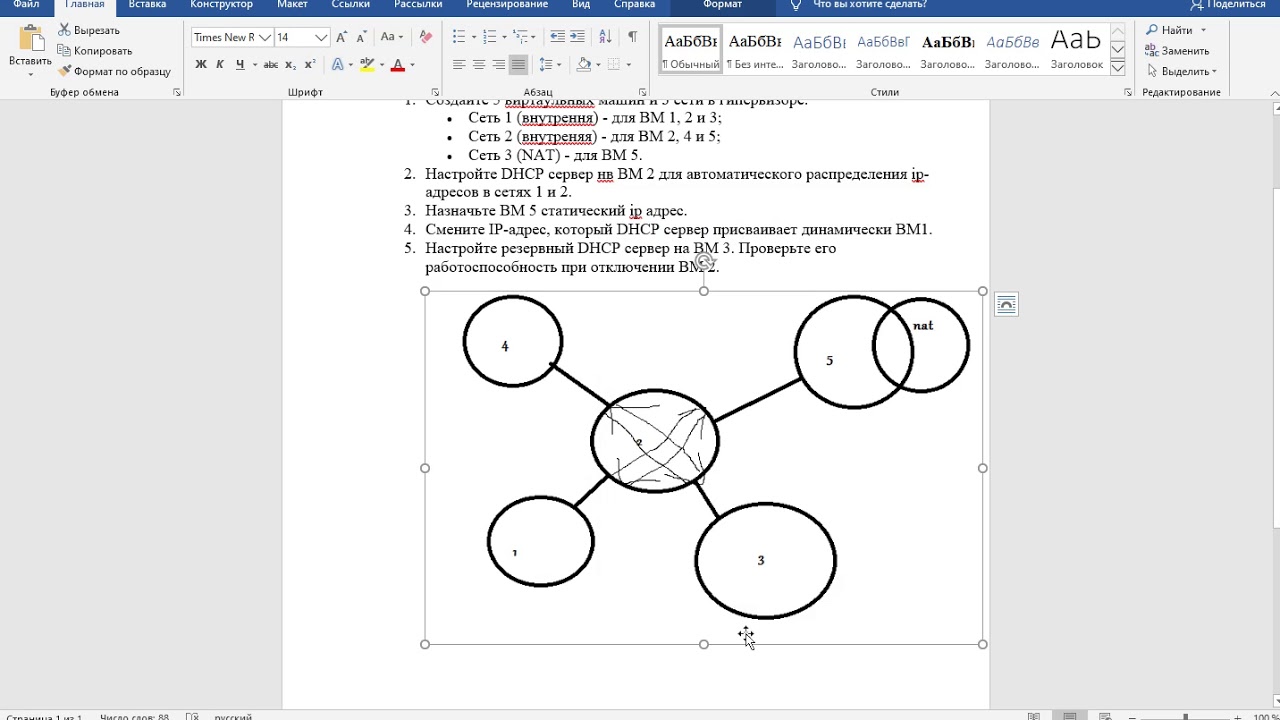Open the font size 14 dropdown
Screen dimensions: 1280x720
tap(321, 37)
